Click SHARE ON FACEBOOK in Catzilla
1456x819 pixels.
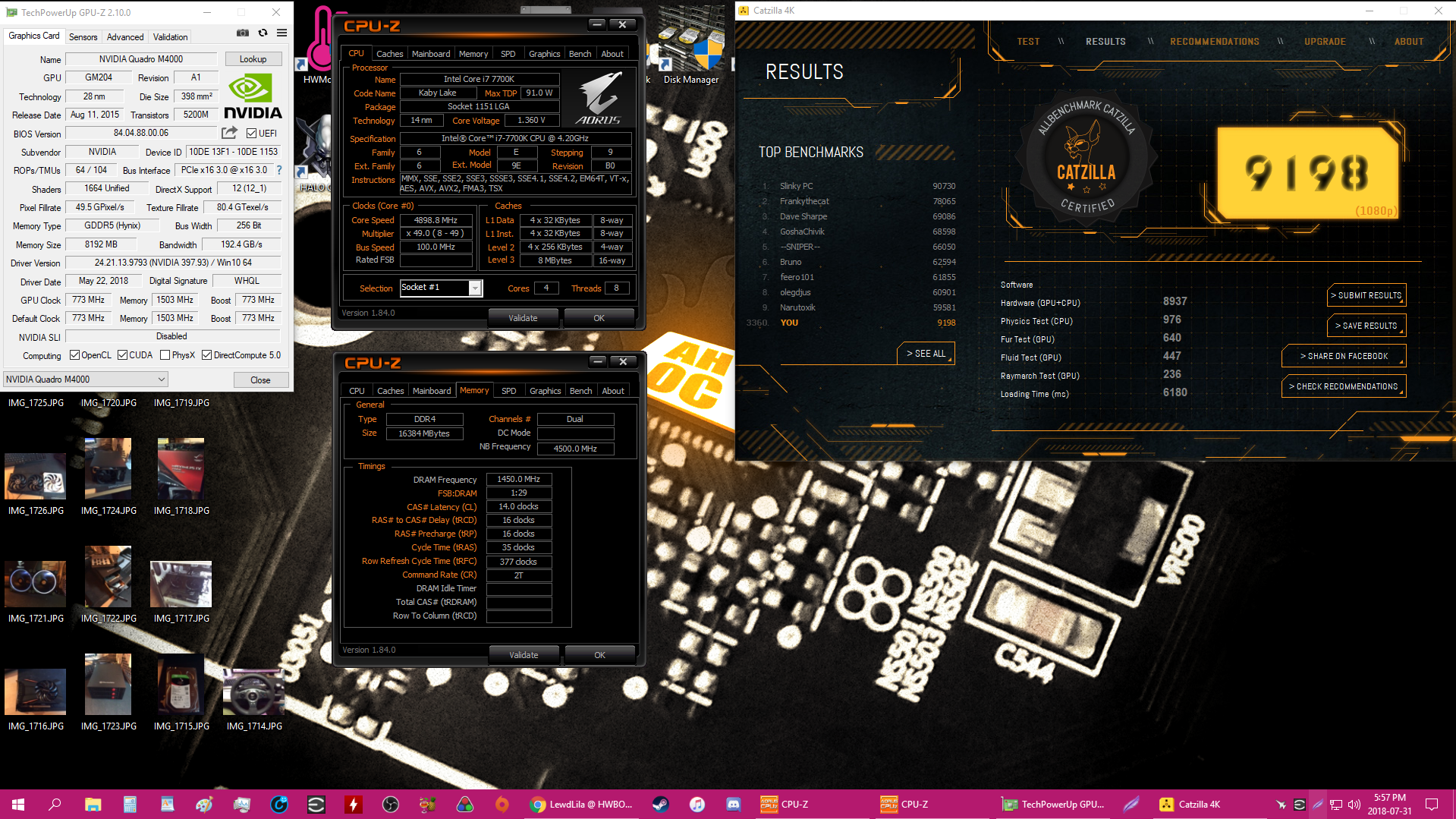(x=1344, y=356)
